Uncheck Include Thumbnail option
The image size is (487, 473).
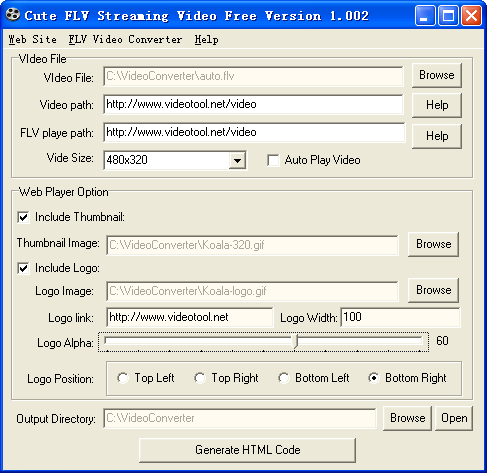click(23, 217)
